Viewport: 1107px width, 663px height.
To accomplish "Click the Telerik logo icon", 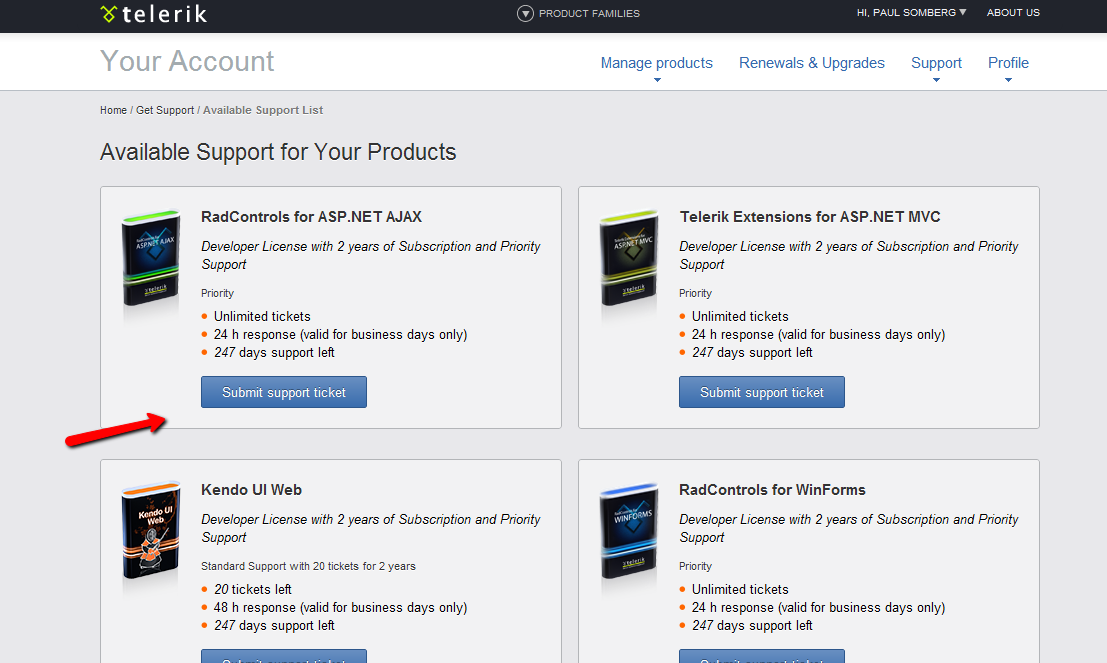I will coord(109,14).
